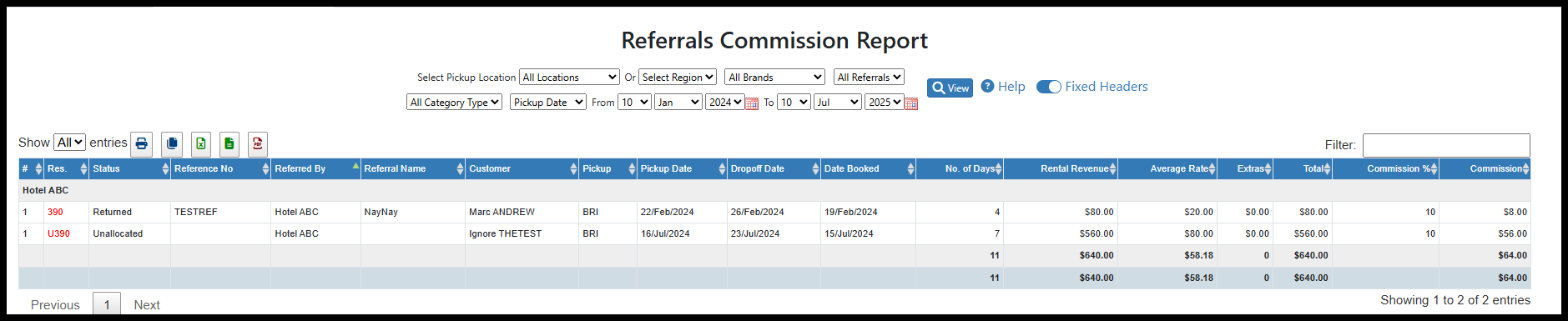The height and width of the screenshot is (321, 1568).
Task: Export the report to Excel
Action: point(201,144)
